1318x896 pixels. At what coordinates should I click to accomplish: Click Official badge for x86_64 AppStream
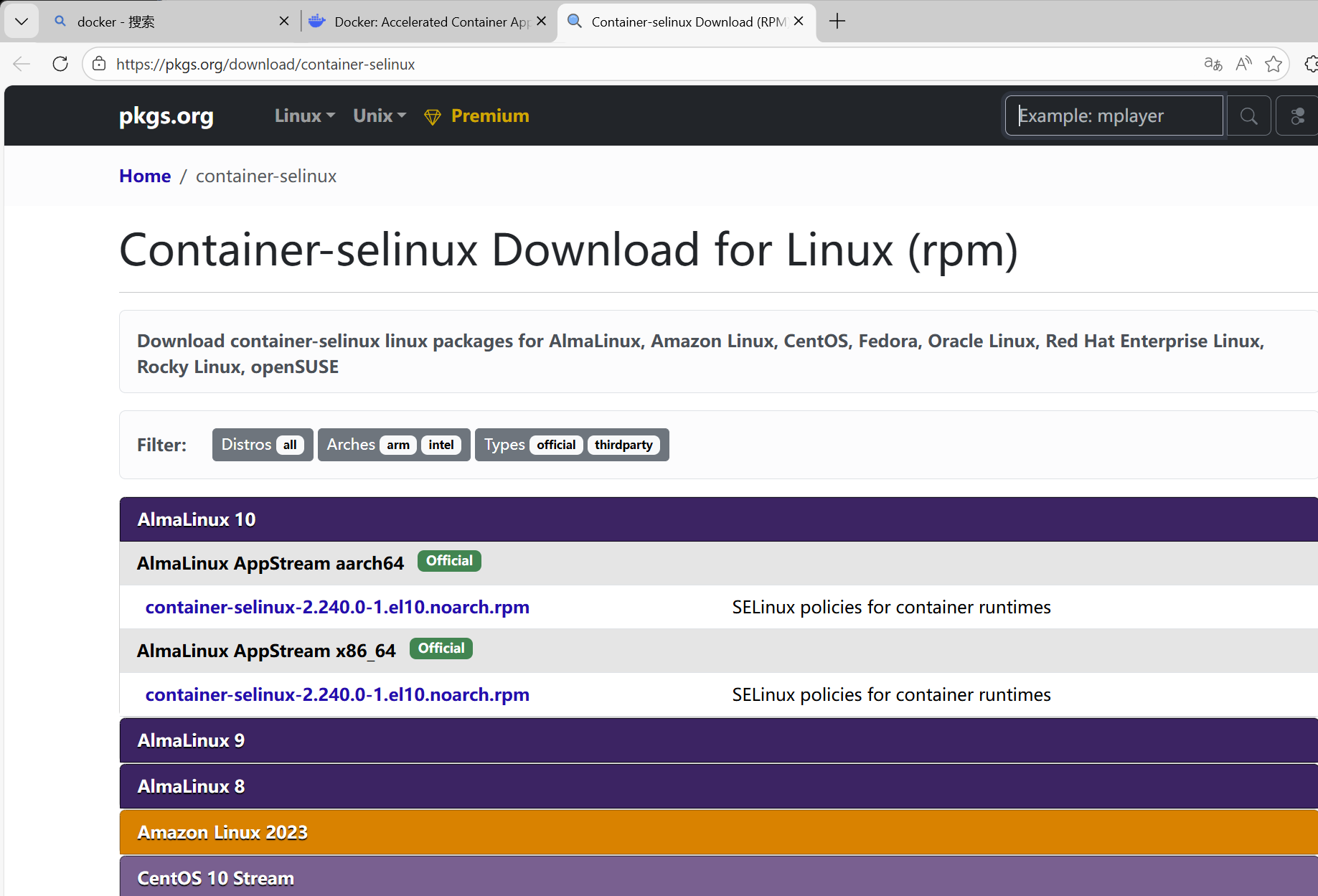tap(441, 649)
